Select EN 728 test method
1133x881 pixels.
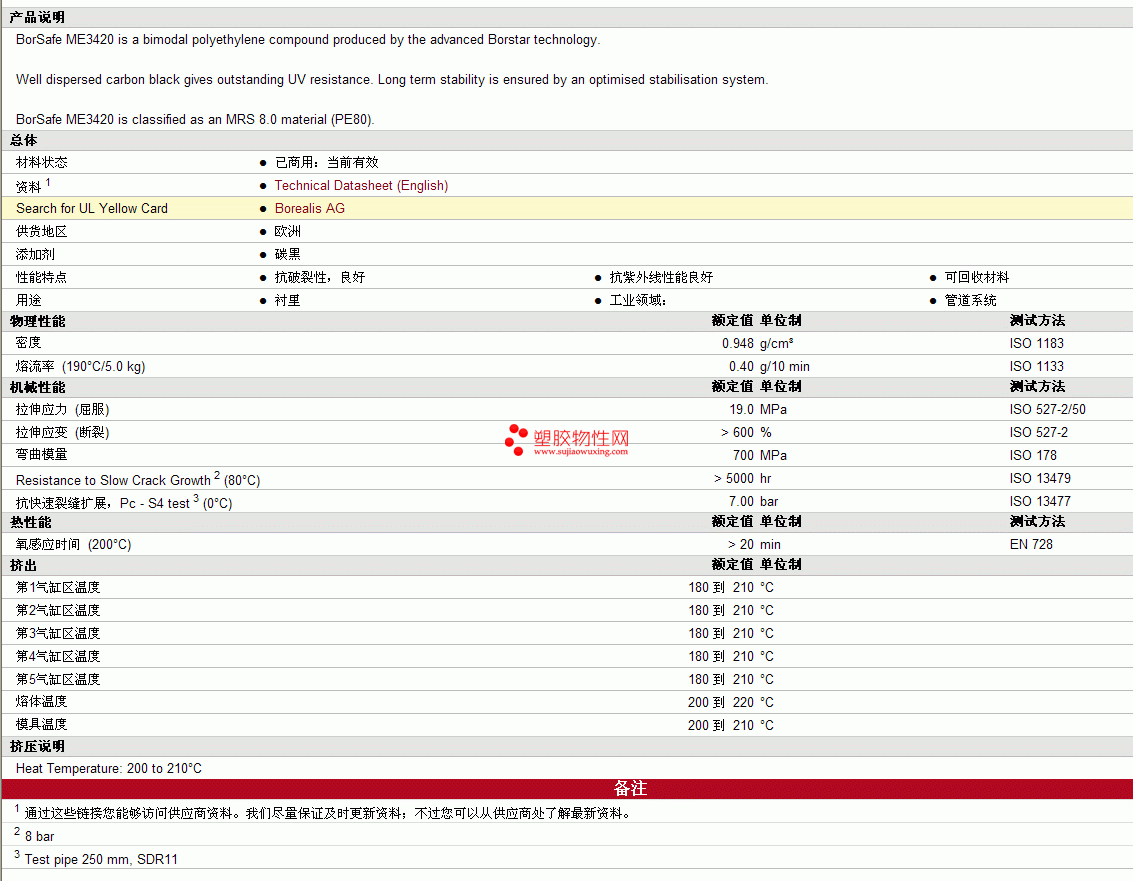pyautogui.click(x=1031, y=544)
